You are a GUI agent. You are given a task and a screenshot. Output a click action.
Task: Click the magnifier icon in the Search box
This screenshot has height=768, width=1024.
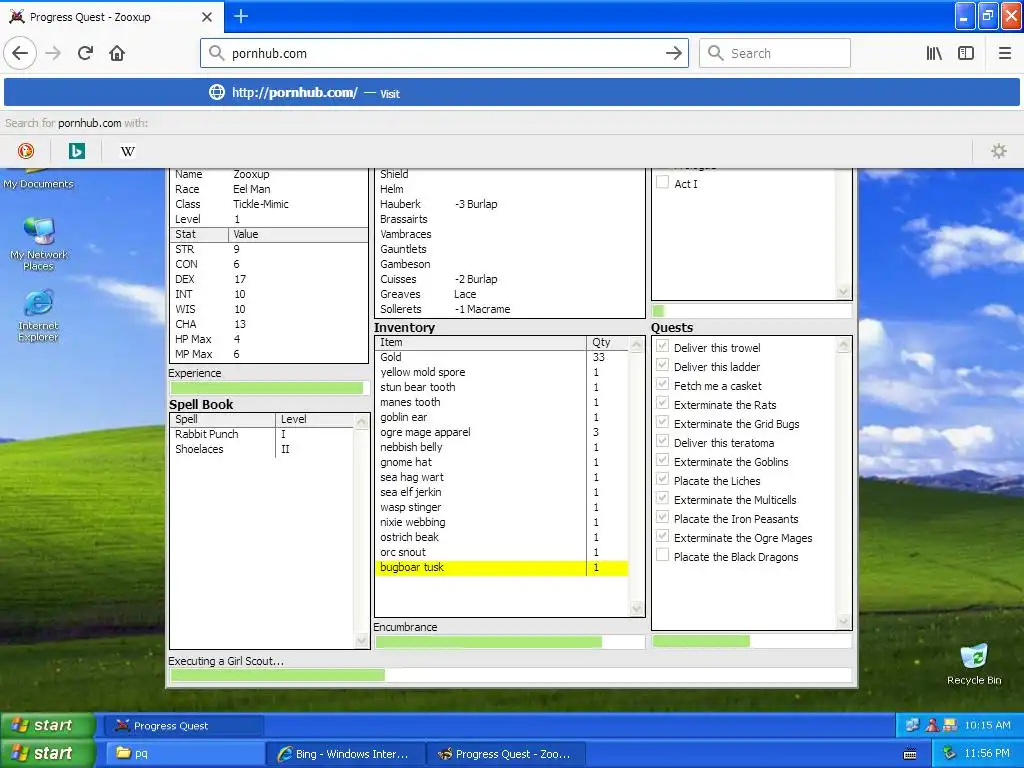716,54
